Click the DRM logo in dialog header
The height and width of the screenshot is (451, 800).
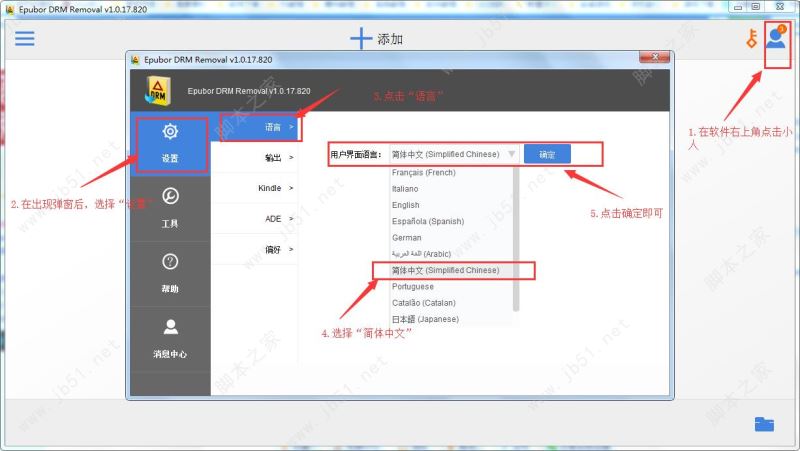point(158,90)
